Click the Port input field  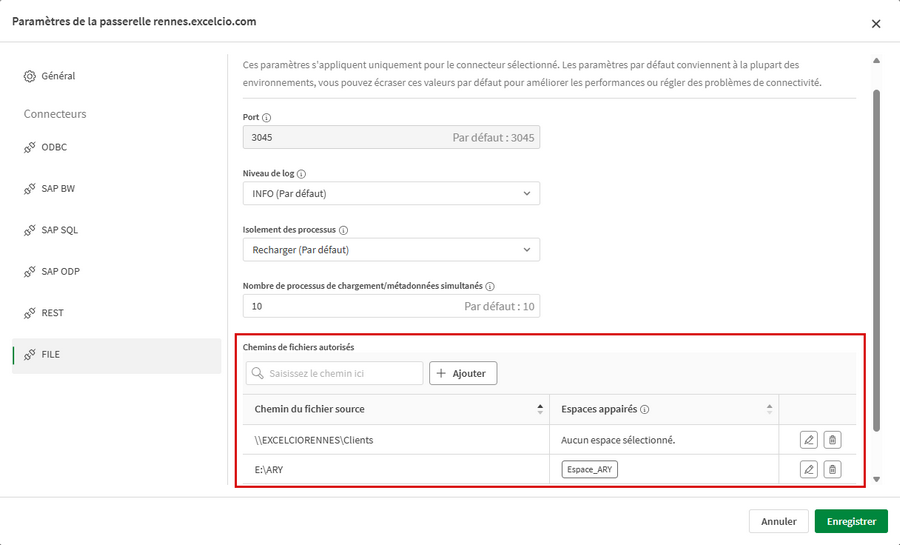pyautogui.click(x=391, y=137)
